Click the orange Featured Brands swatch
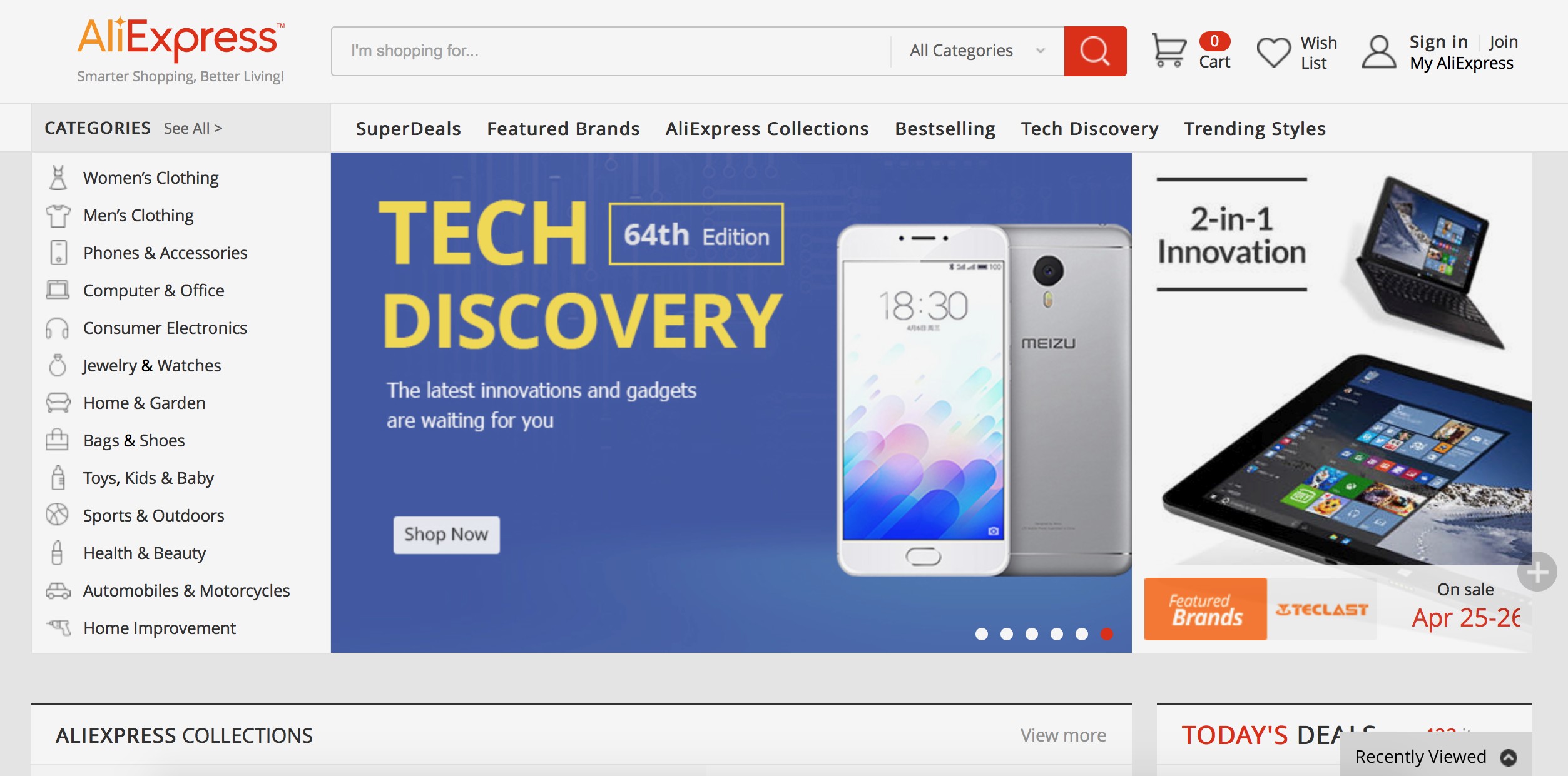Screen dimensions: 1568x776 pyautogui.click(x=1205, y=609)
